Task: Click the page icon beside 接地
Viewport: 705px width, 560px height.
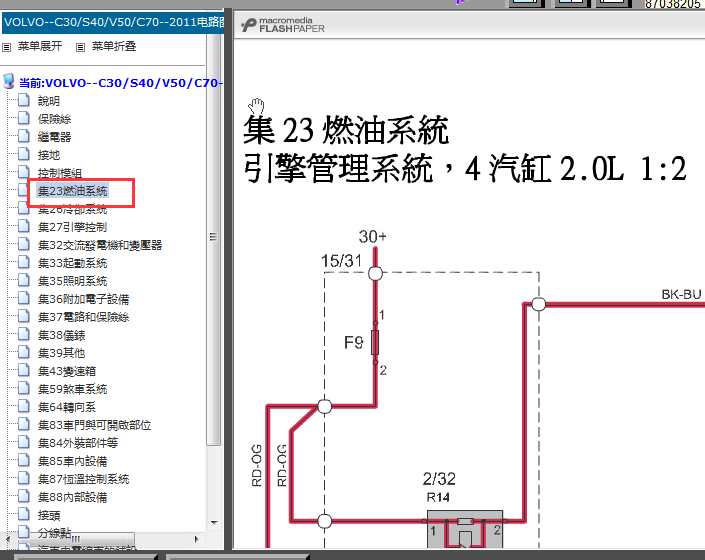Action: click(24, 154)
